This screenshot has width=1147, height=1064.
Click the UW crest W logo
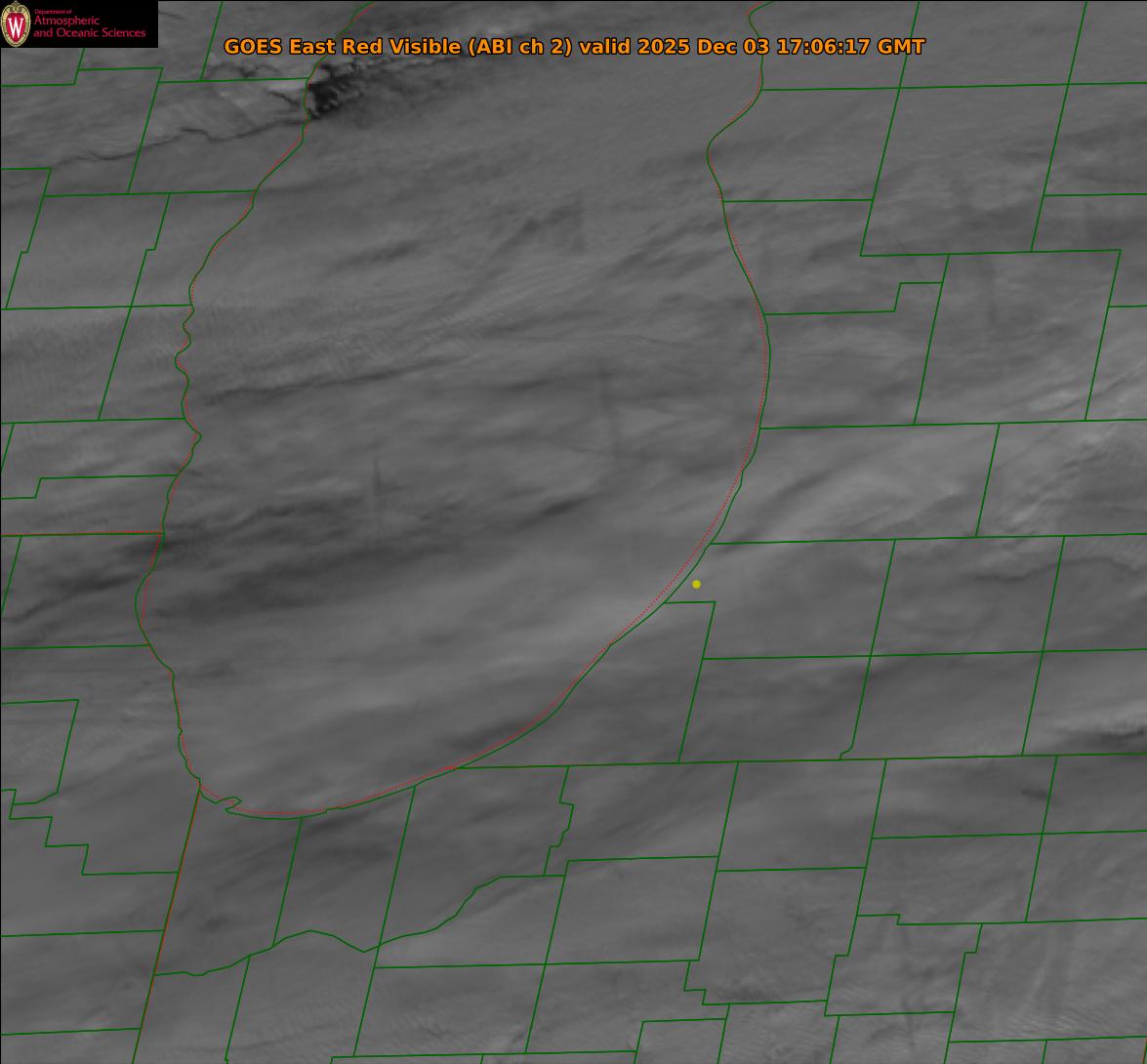(x=16, y=24)
